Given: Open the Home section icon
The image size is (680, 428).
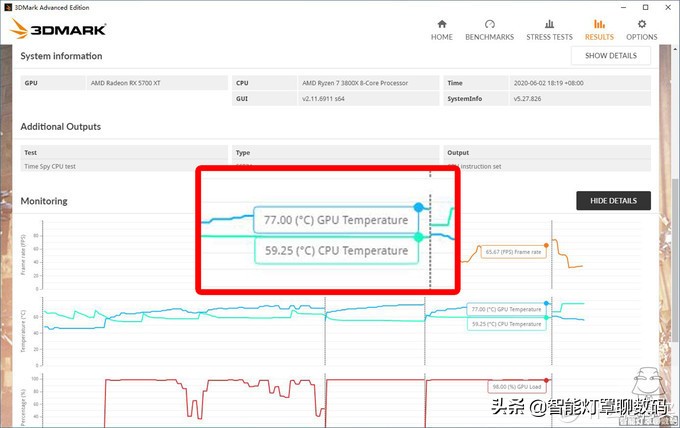Looking at the screenshot, I should [441, 23].
